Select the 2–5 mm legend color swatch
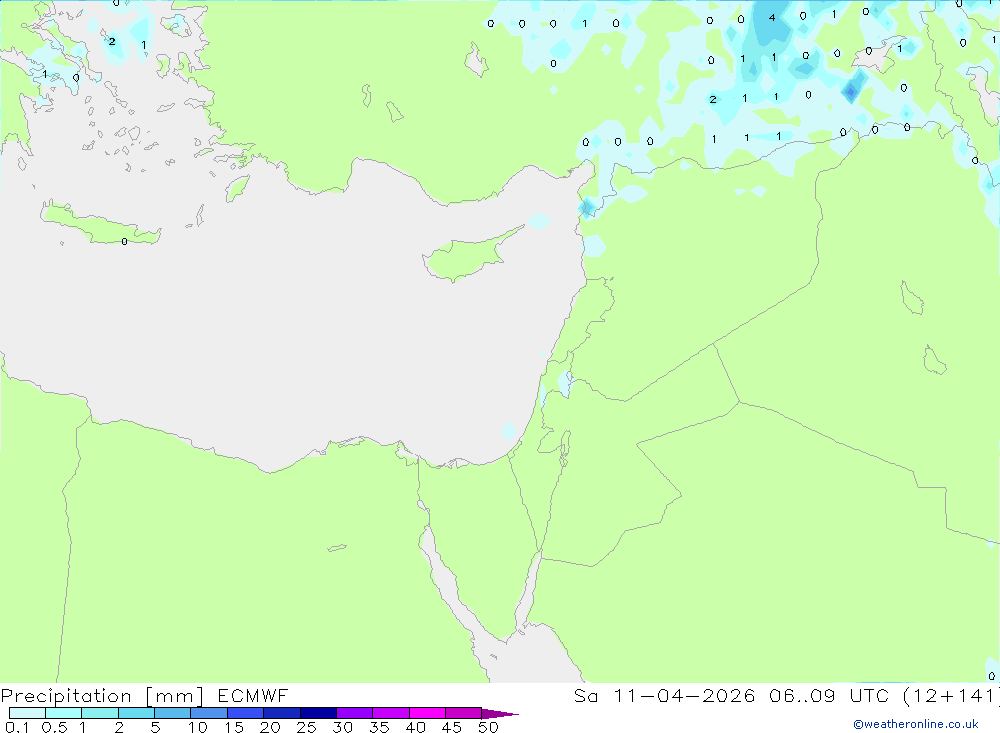1000x733 pixels. pos(136,713)
